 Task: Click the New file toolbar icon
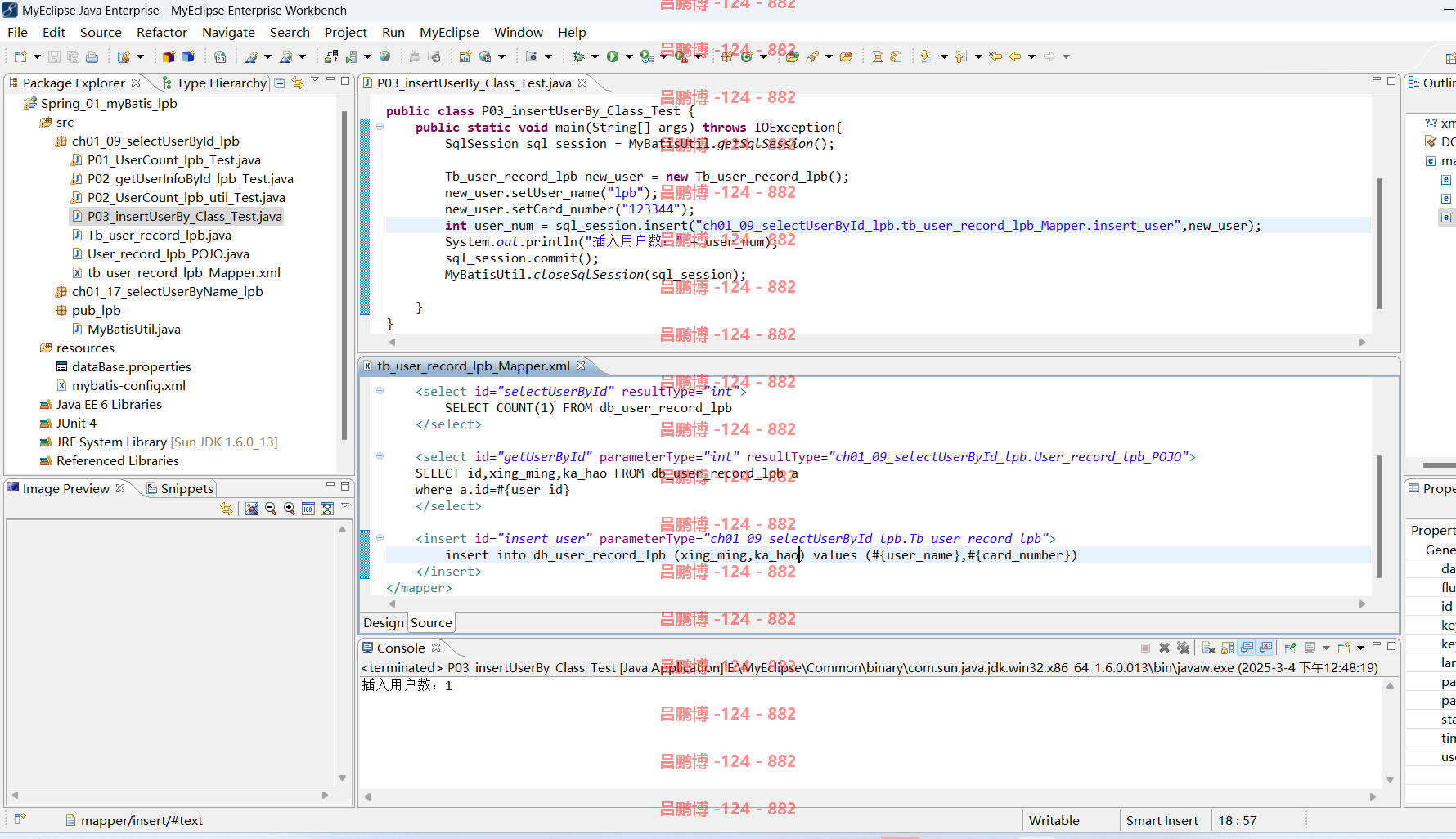click(x=20, y=56)
